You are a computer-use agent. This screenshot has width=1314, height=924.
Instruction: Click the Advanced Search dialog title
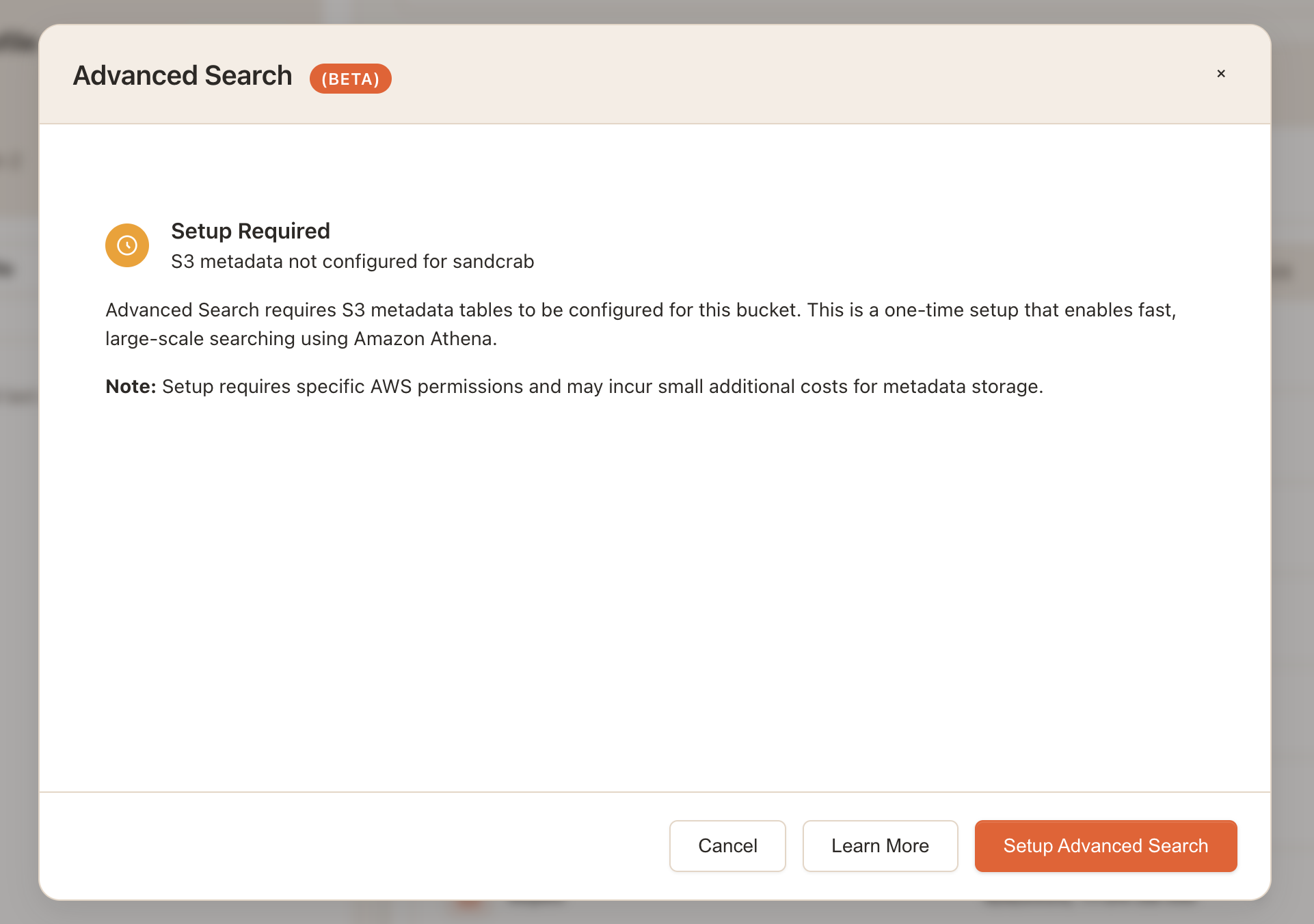click(183, 76)
